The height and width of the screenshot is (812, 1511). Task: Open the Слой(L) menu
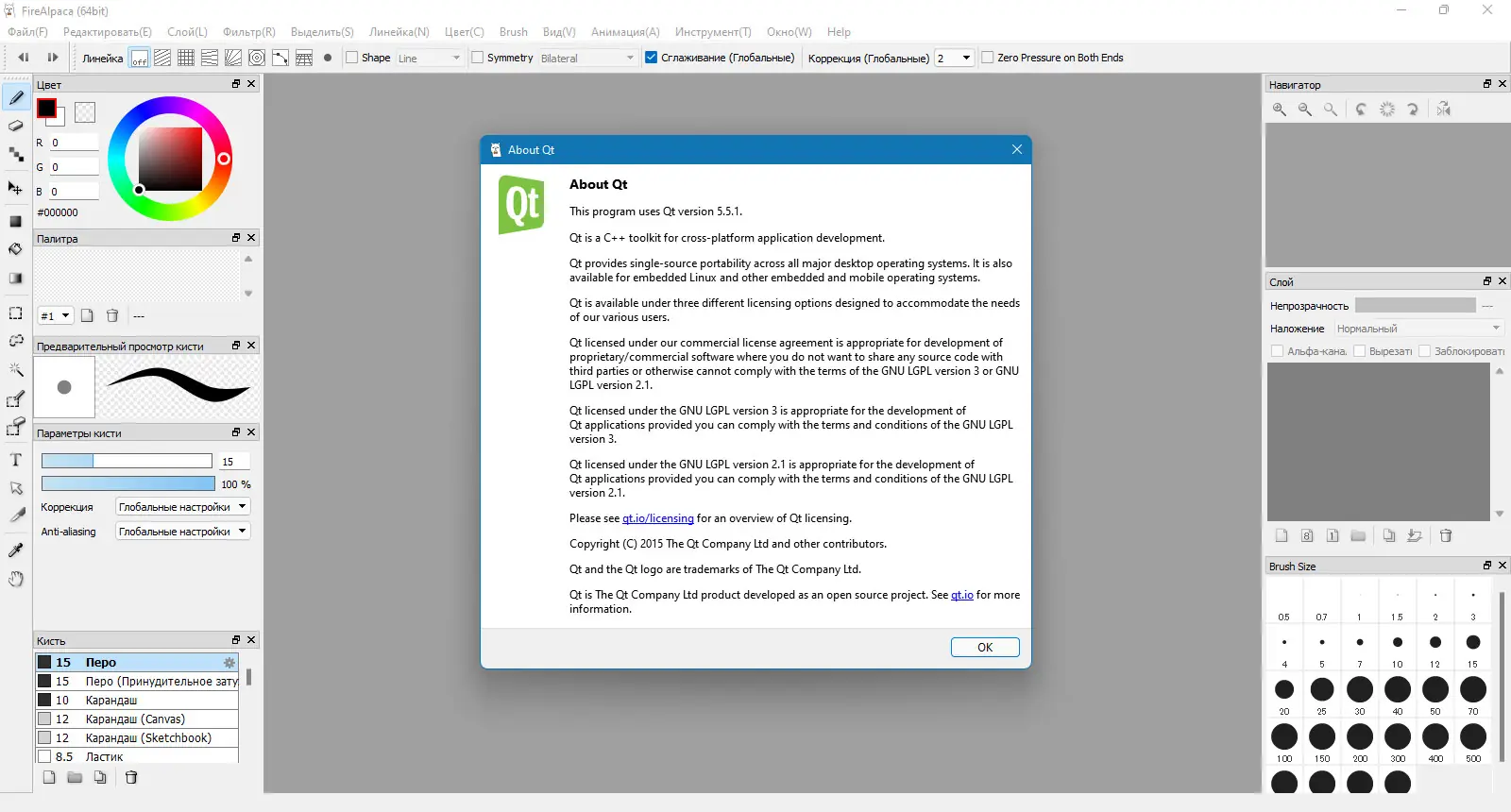[x=187, y=32]
